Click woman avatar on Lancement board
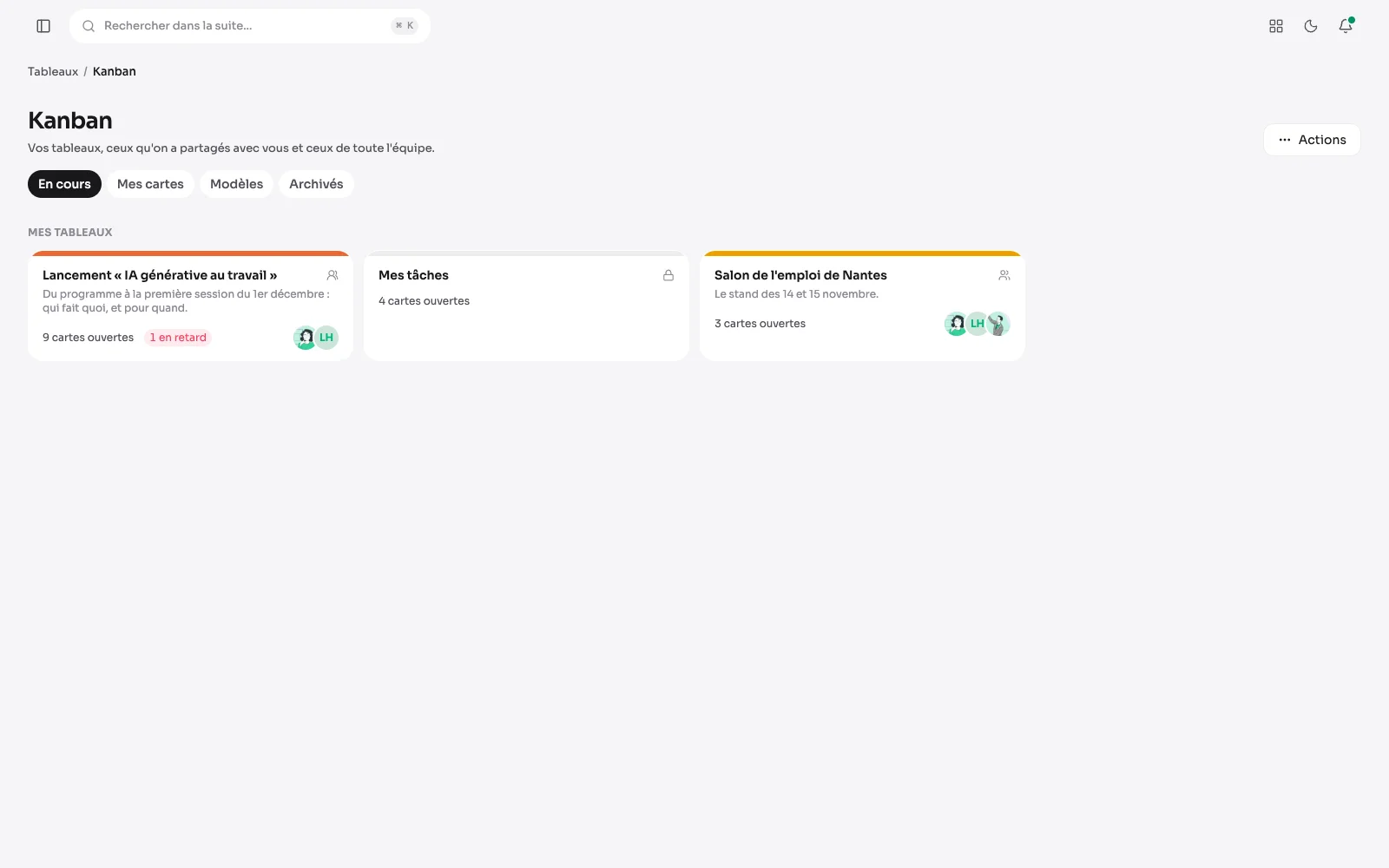The height and width of the screenshot is (868, 1389). point(305,338)
